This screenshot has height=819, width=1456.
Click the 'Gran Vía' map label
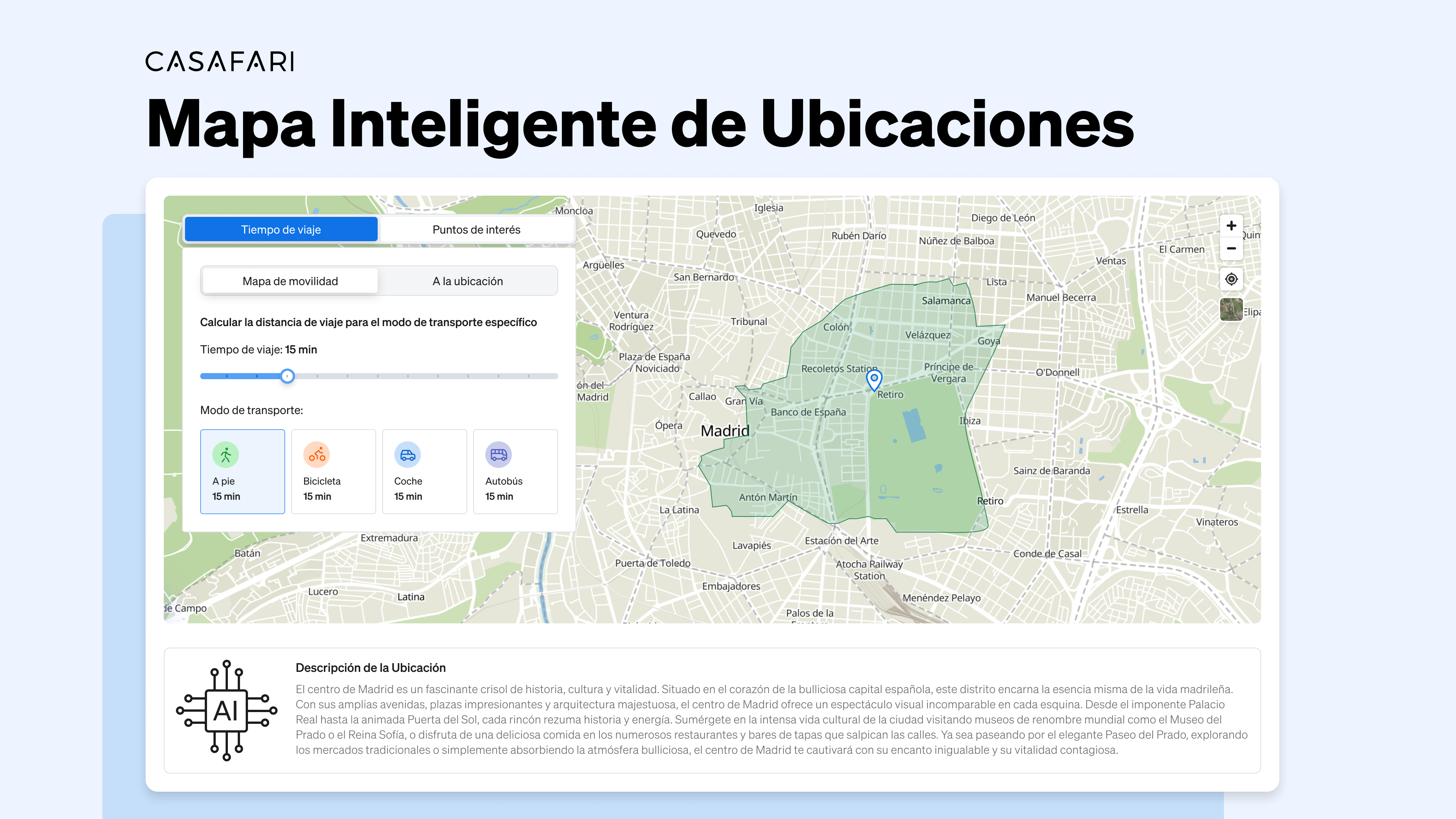tap(744, 401)
